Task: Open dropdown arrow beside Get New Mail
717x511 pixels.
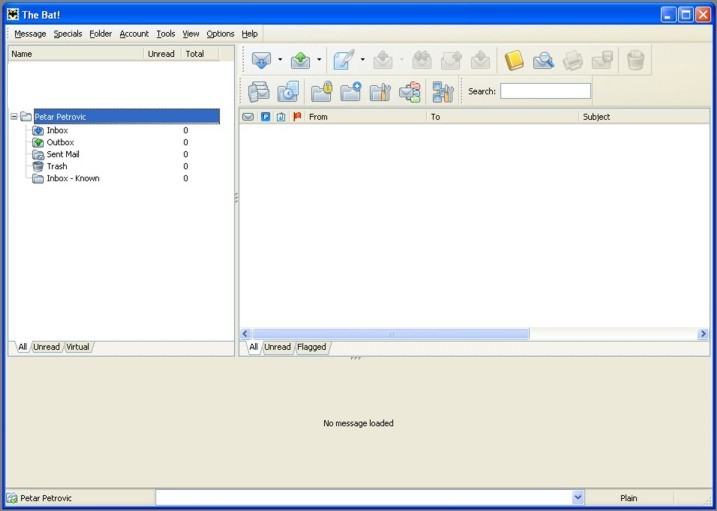Action: (280, 59)
